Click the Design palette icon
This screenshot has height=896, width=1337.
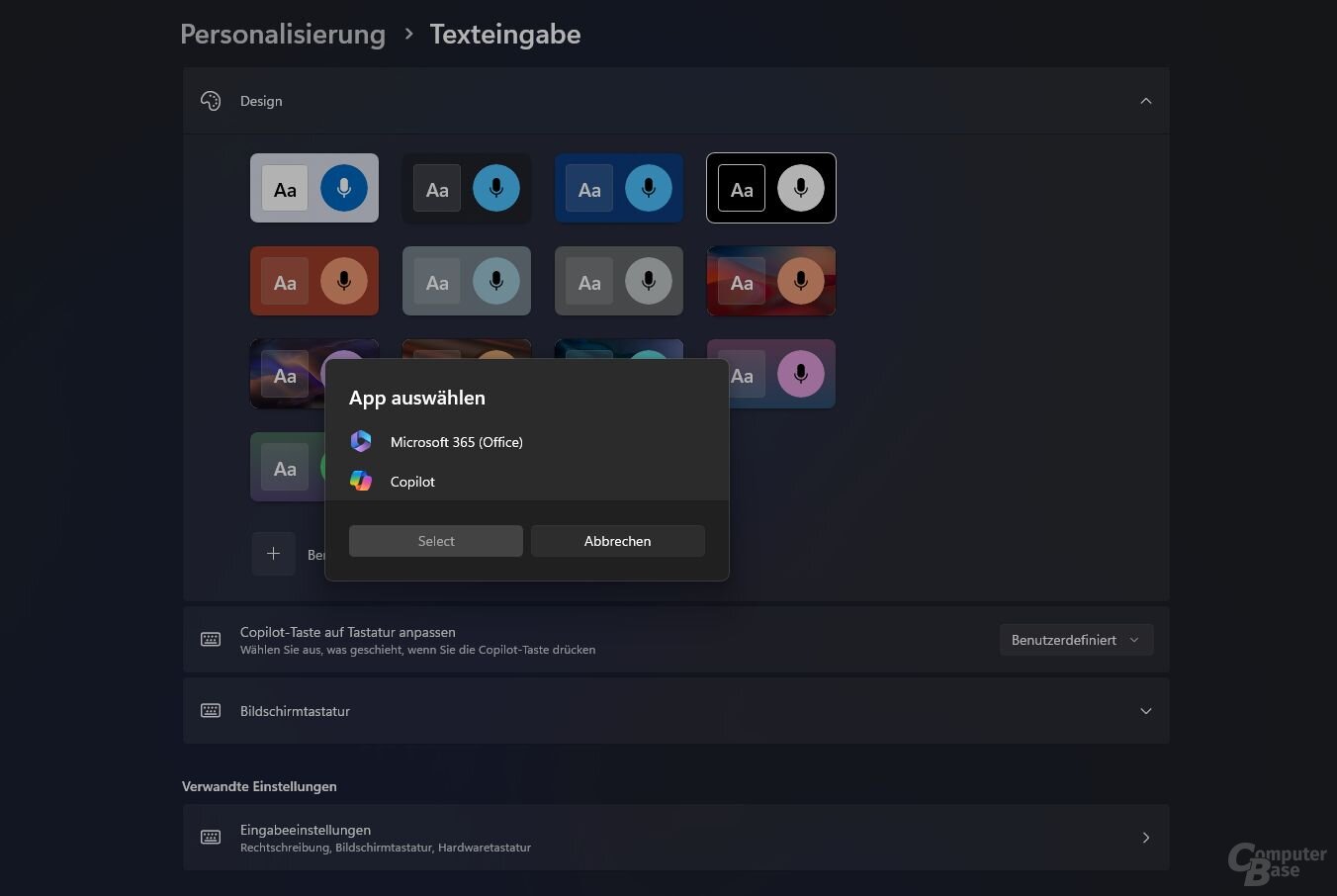(211, 100)
